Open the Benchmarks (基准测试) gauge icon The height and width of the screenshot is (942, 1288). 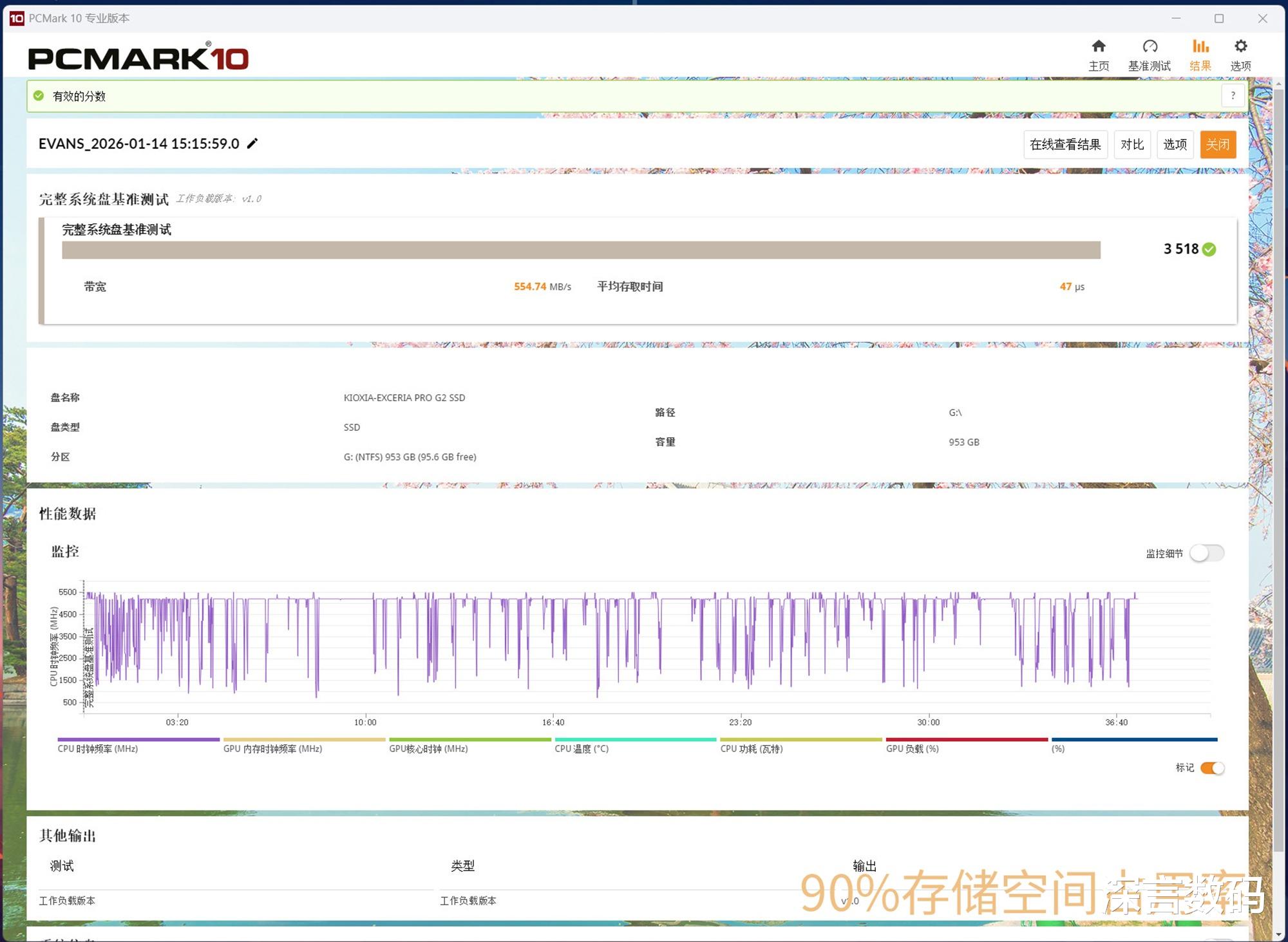[x=1150, y=46]
